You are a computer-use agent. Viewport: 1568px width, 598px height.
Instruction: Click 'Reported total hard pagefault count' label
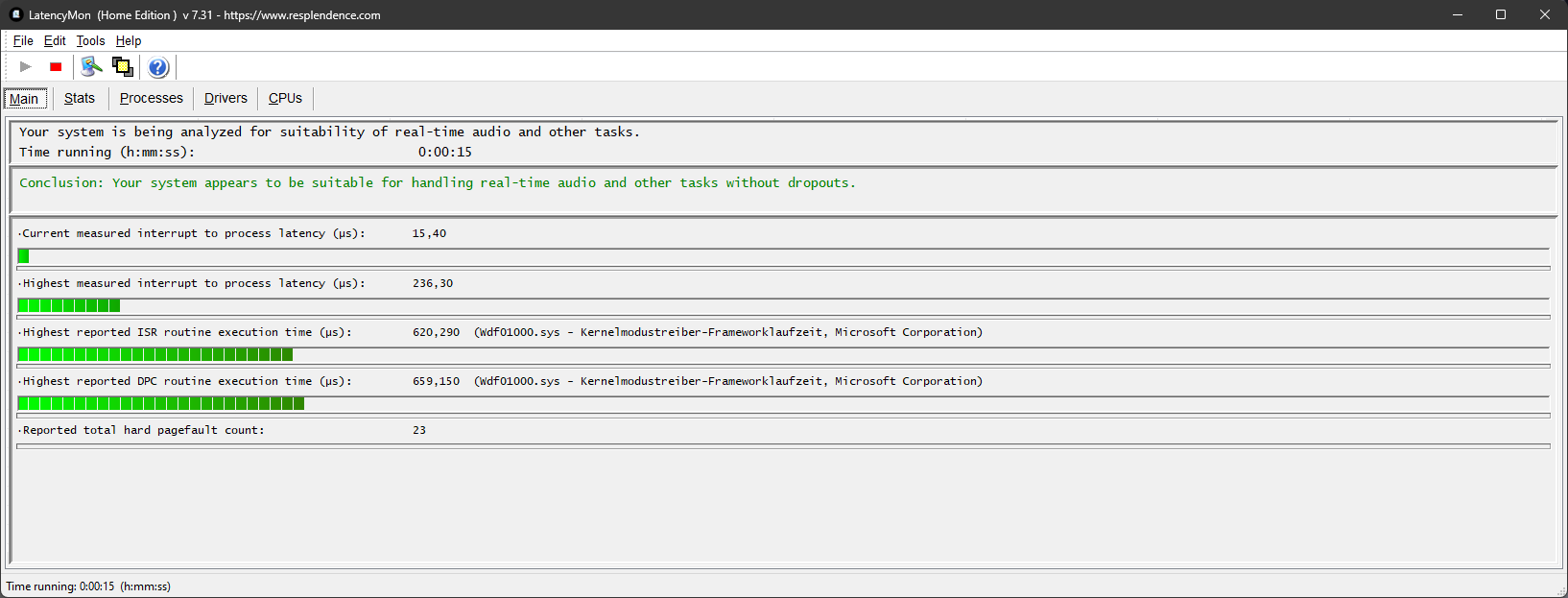[x=143, y=430]
